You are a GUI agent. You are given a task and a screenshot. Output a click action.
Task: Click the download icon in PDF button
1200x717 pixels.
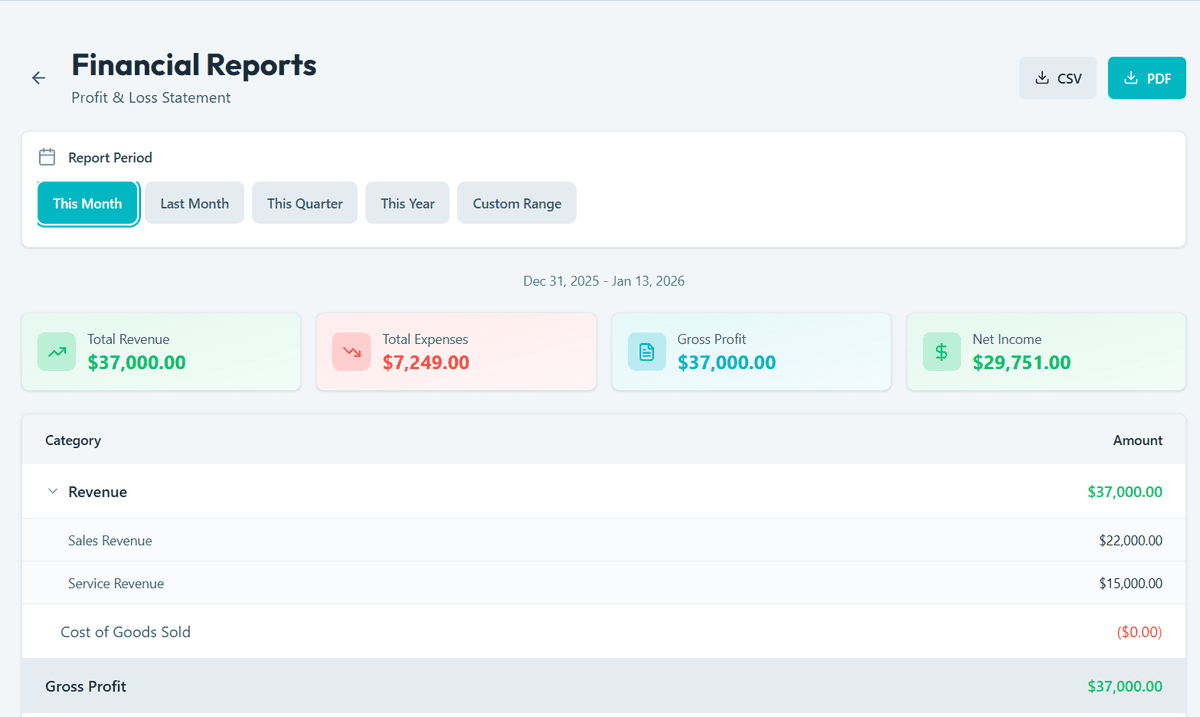1131,78
